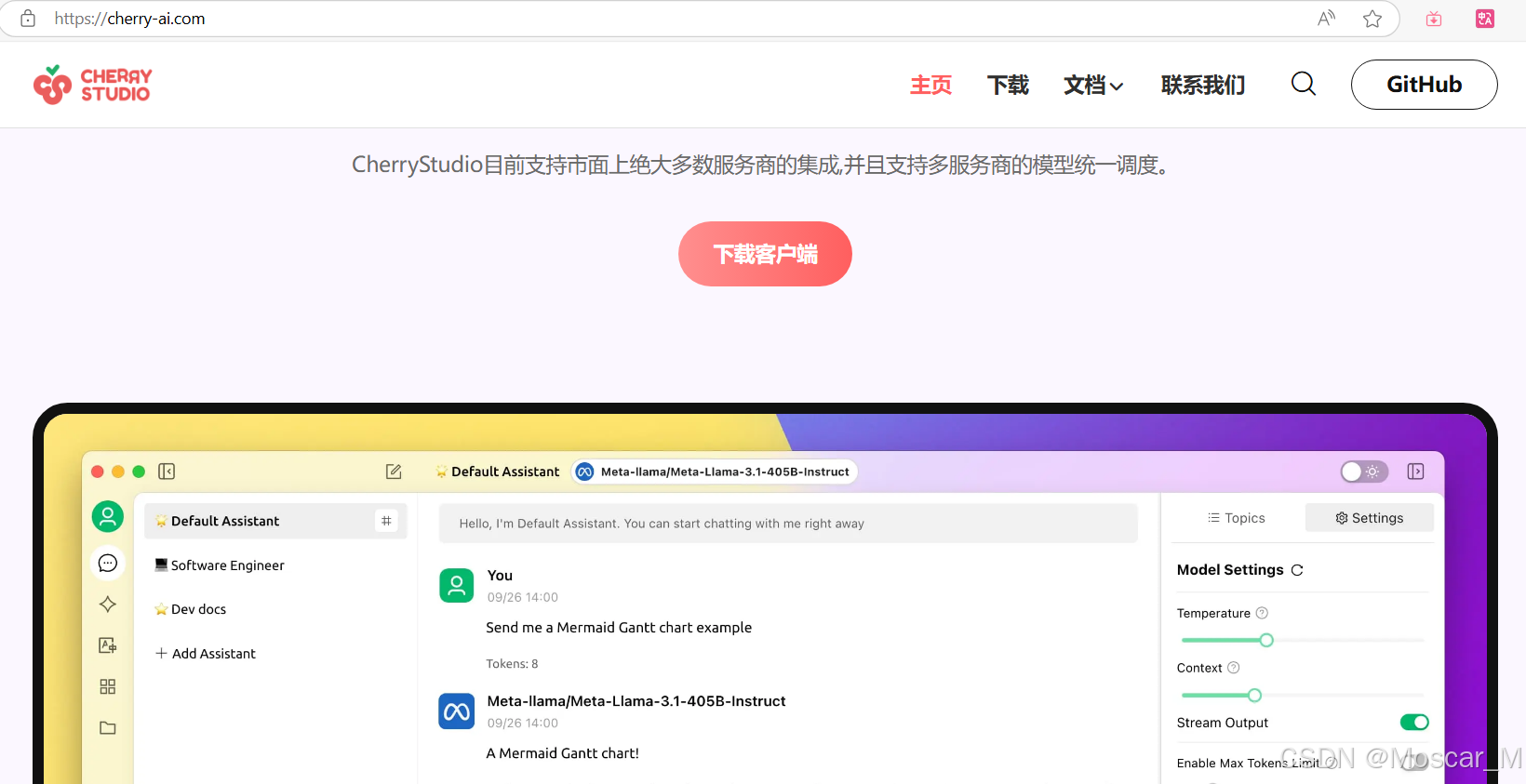
Task: Reset Model Settings with refresh icon
Action: 1297,570
